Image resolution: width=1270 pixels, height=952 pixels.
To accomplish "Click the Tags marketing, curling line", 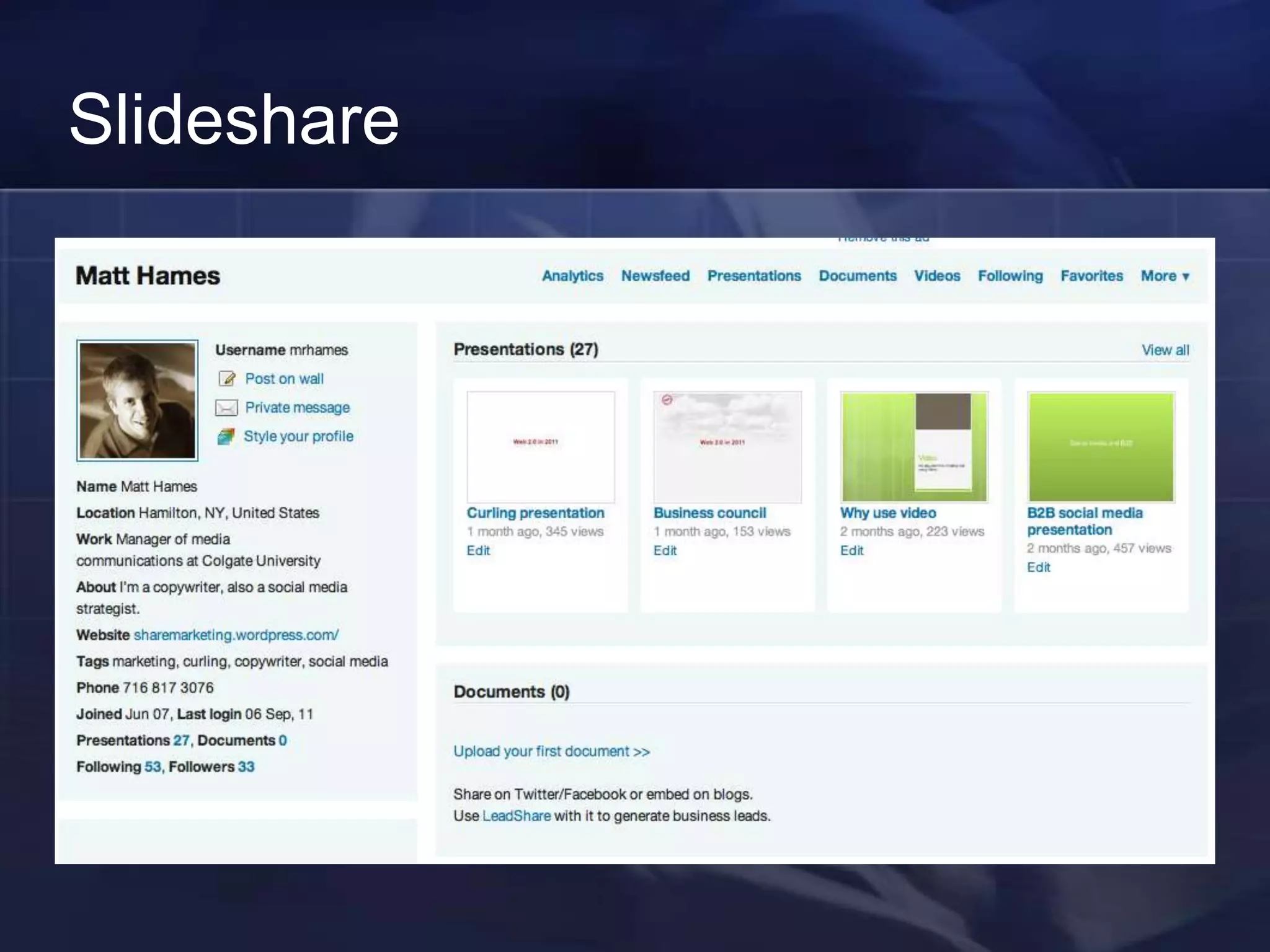I will 232,662.
